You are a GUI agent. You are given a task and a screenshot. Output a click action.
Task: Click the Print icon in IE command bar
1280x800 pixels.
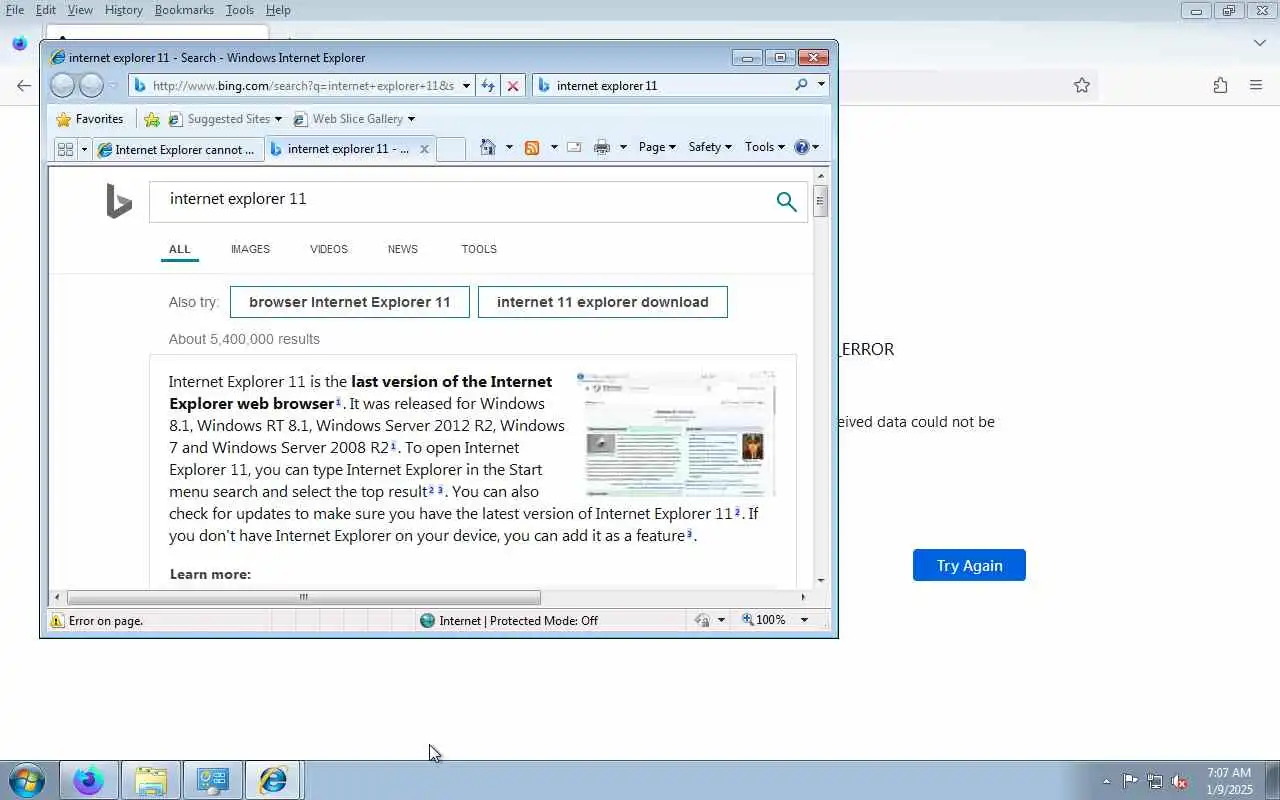(602, 147)
